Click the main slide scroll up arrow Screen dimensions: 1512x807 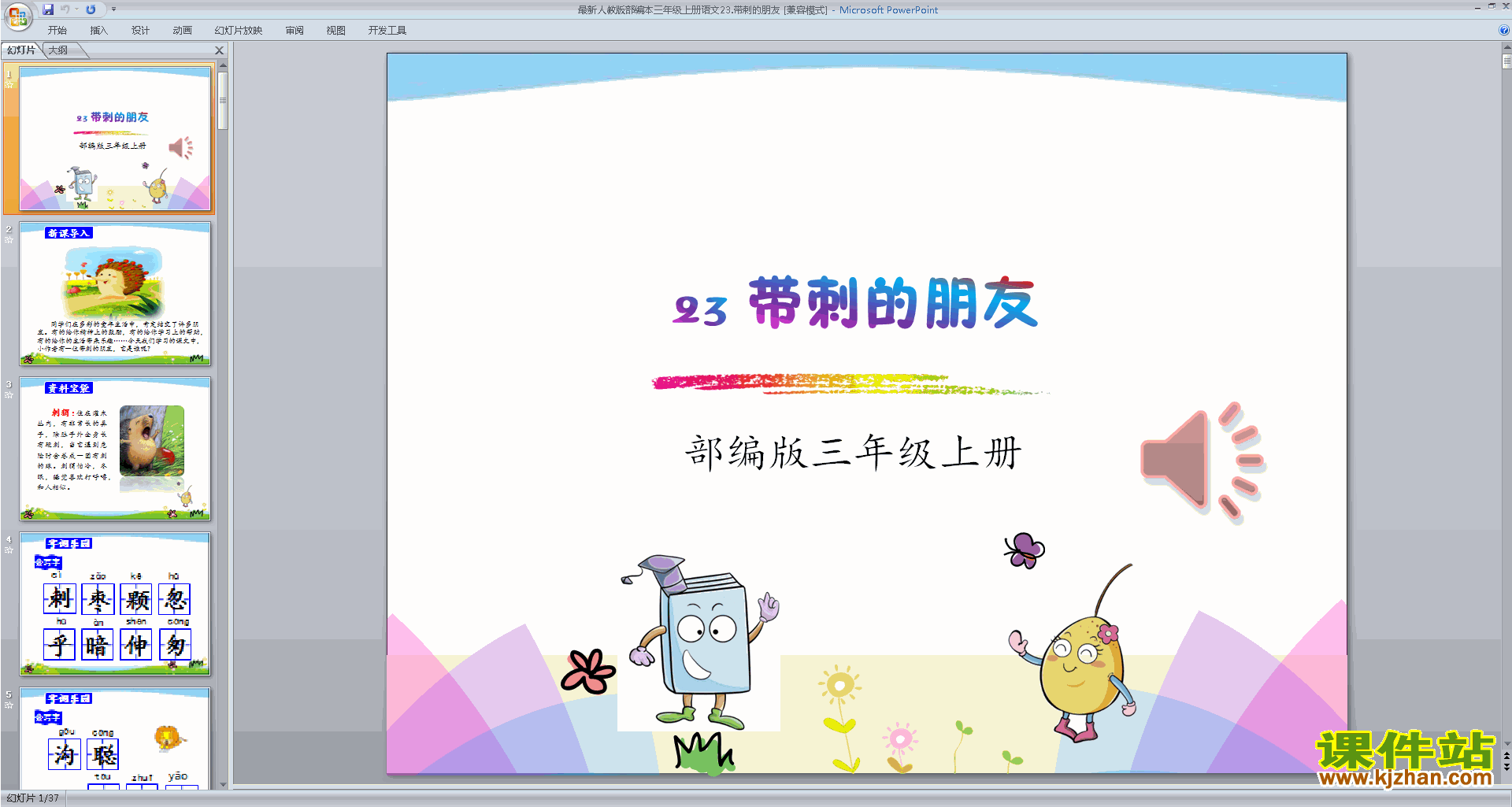tap(1506, 47)
